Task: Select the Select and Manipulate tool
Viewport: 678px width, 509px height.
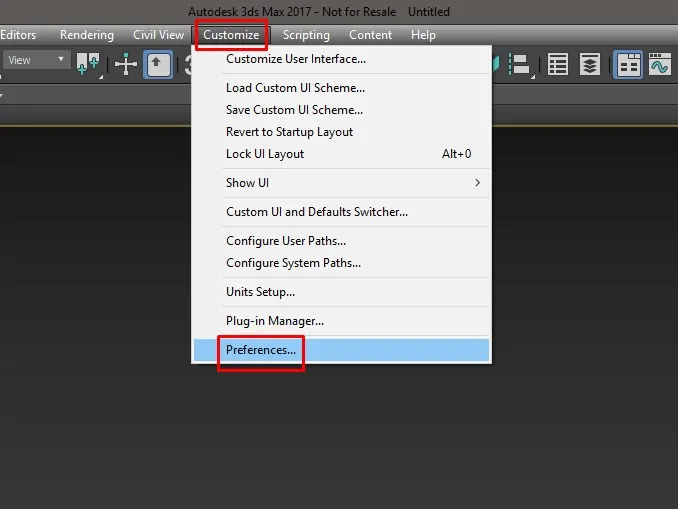Action: point(126,65)
